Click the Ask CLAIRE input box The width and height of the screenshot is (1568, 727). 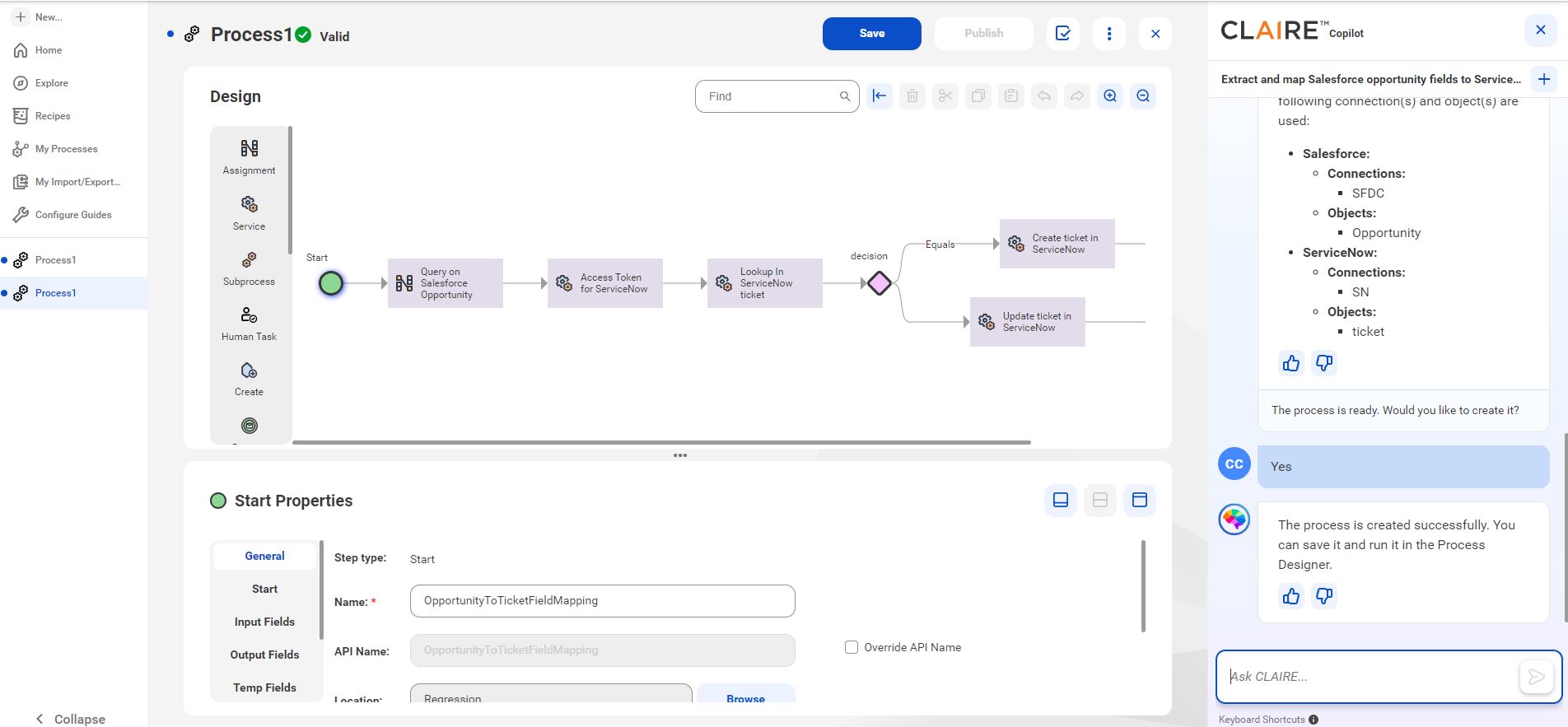(x=1367, y=677)
